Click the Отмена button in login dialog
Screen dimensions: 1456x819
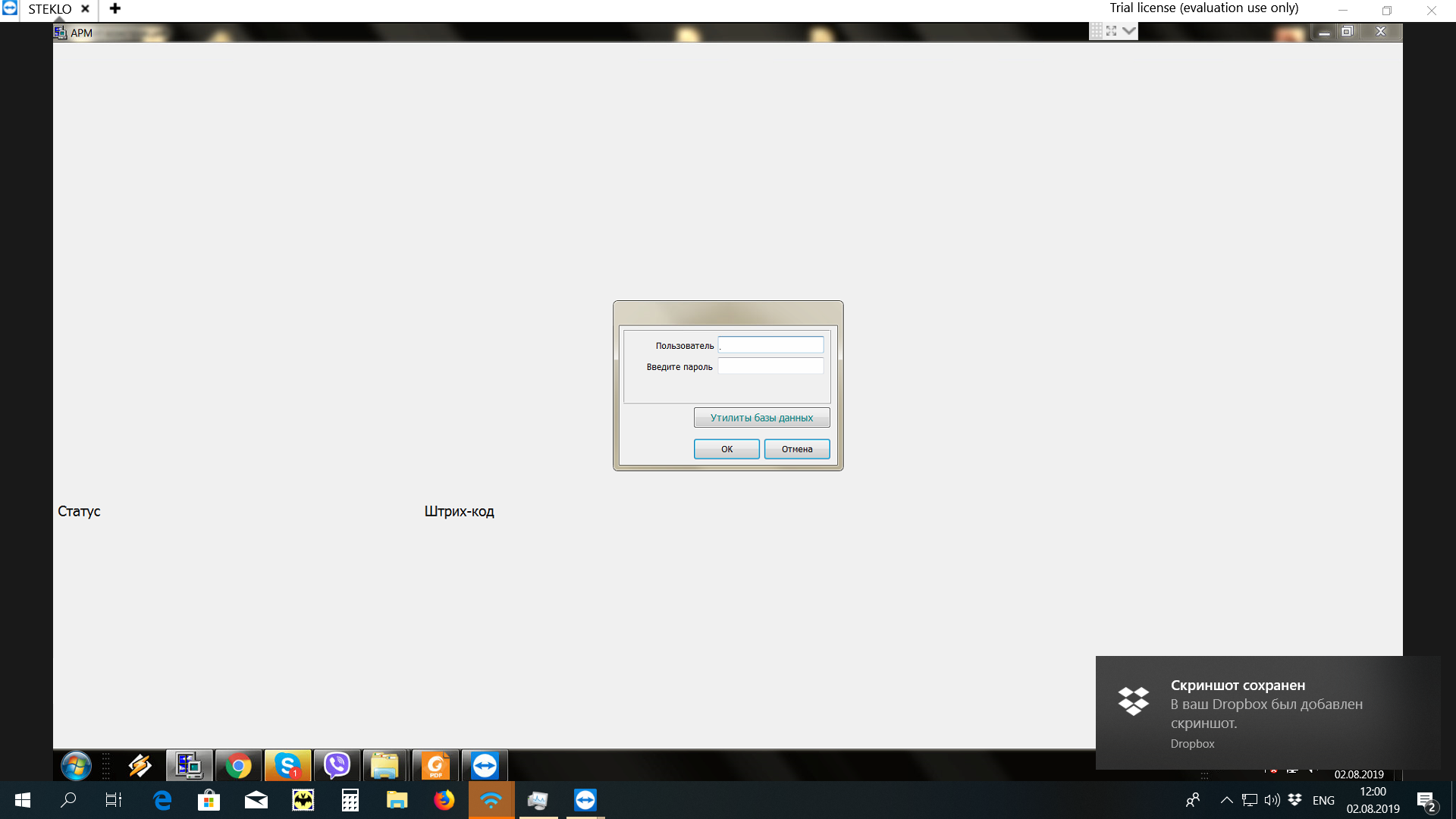click(797, 449)
